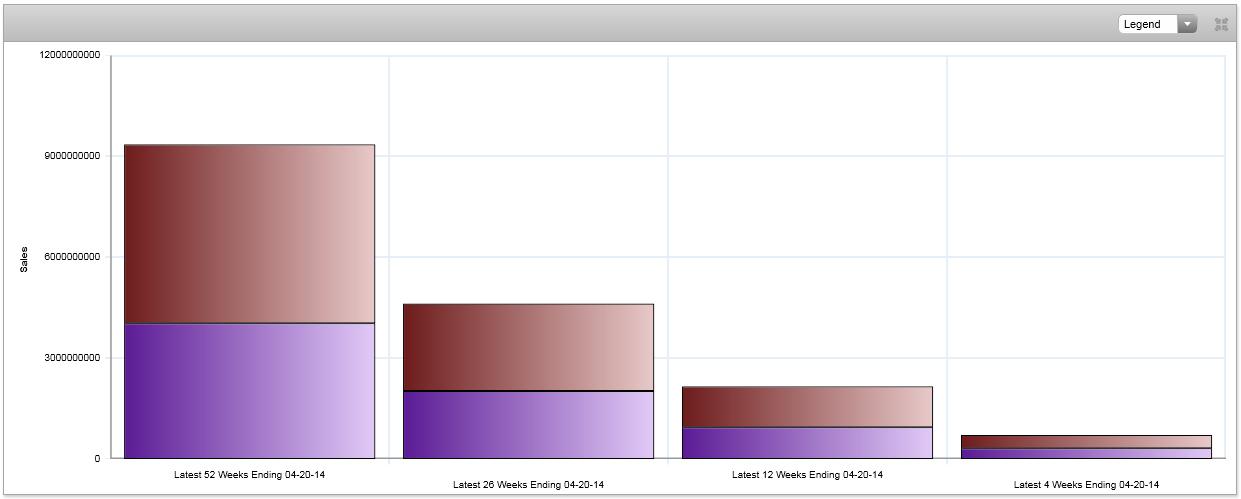
Task: Select purple segment of 52 Weeks bar
Action: tap(249, 390)
